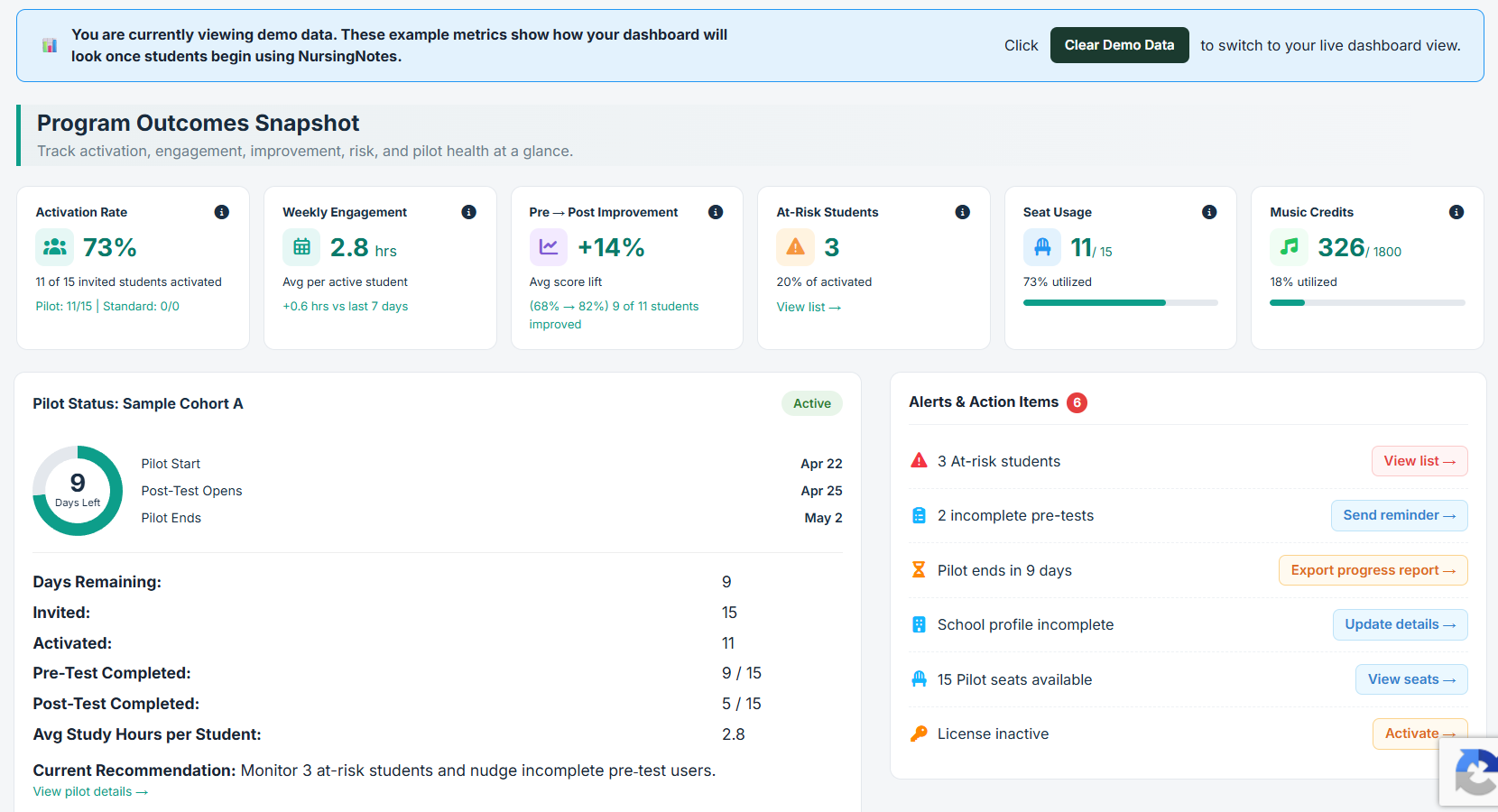This screenshot has width=1498, height=812.
Task: Click the Seat Usage progress bar
Action: pos(1120,303)
